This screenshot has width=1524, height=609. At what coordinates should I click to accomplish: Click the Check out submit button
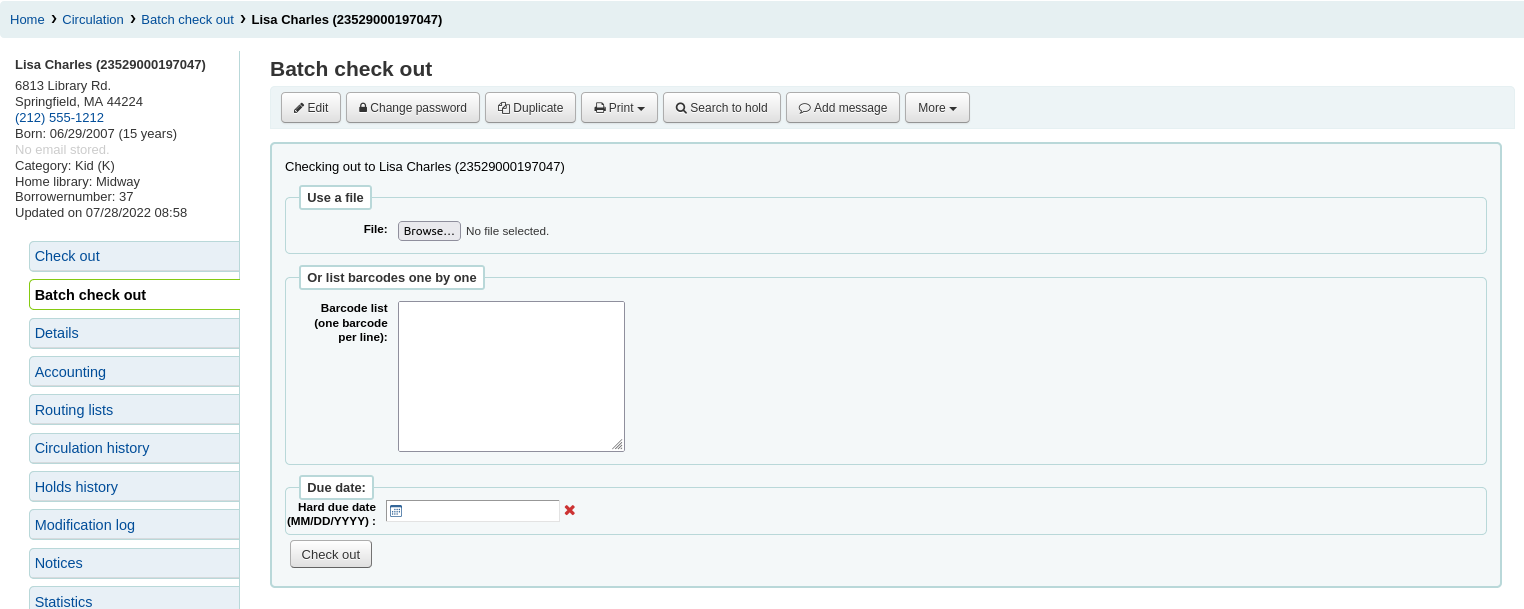(x=331, y=554)
